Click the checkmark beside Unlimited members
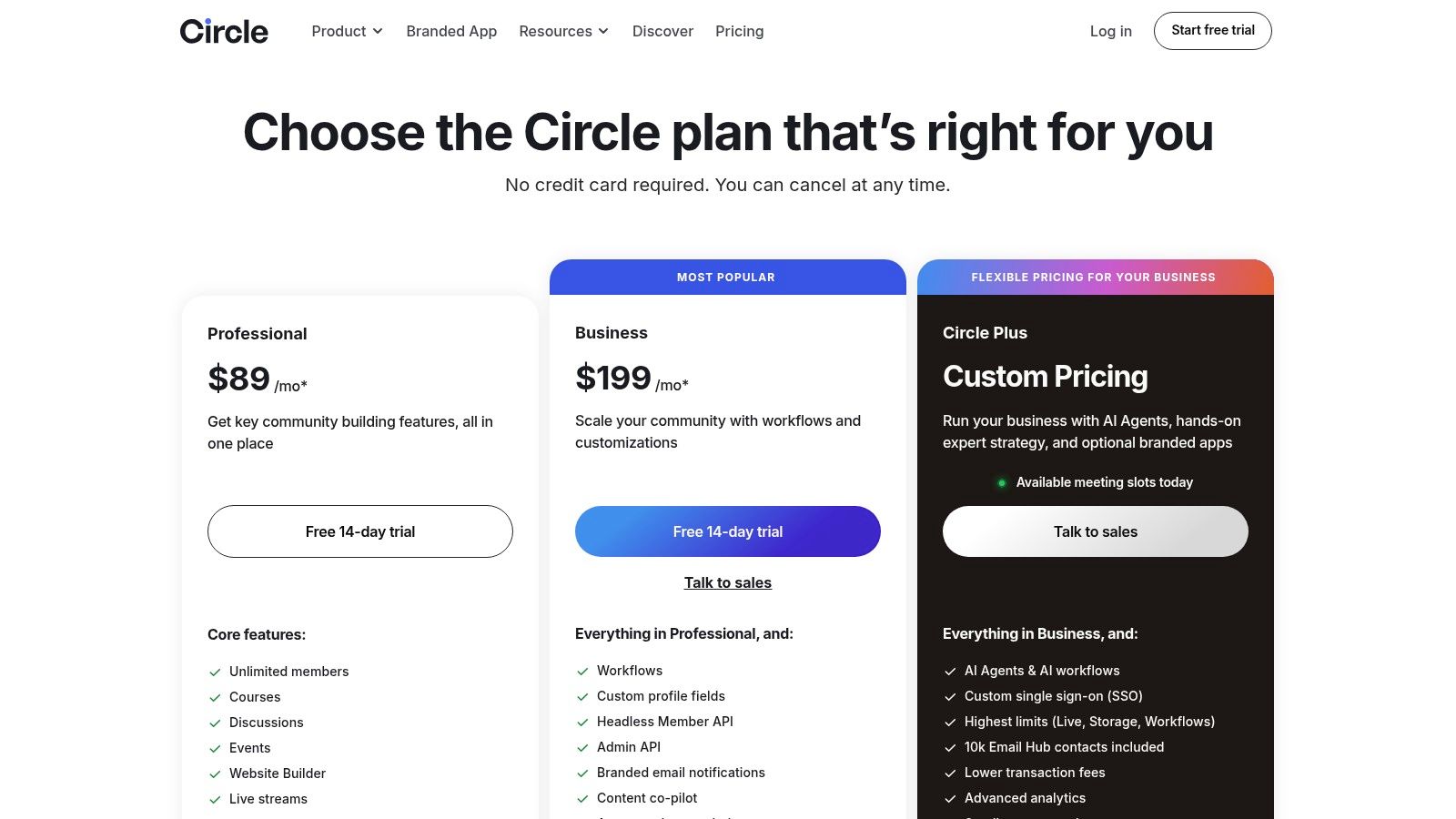The width and height of the screenshot is (1456, 819). click(x=216, y=672)
